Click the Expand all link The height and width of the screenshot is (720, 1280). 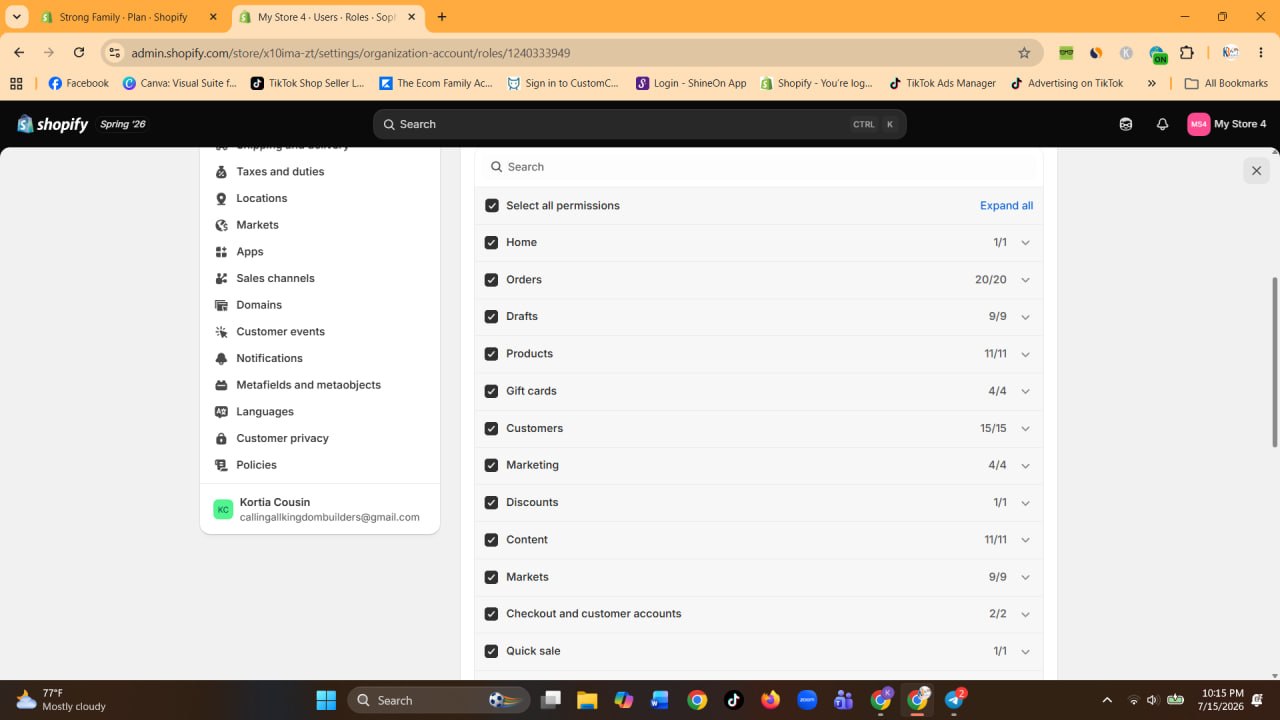1006,206
